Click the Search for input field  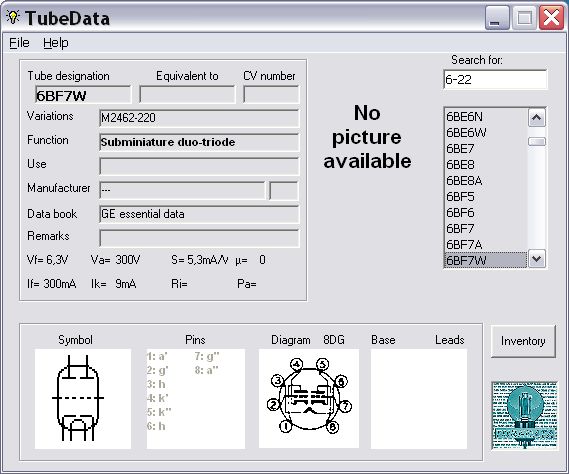pyautogui.click(x=495, y=79)
